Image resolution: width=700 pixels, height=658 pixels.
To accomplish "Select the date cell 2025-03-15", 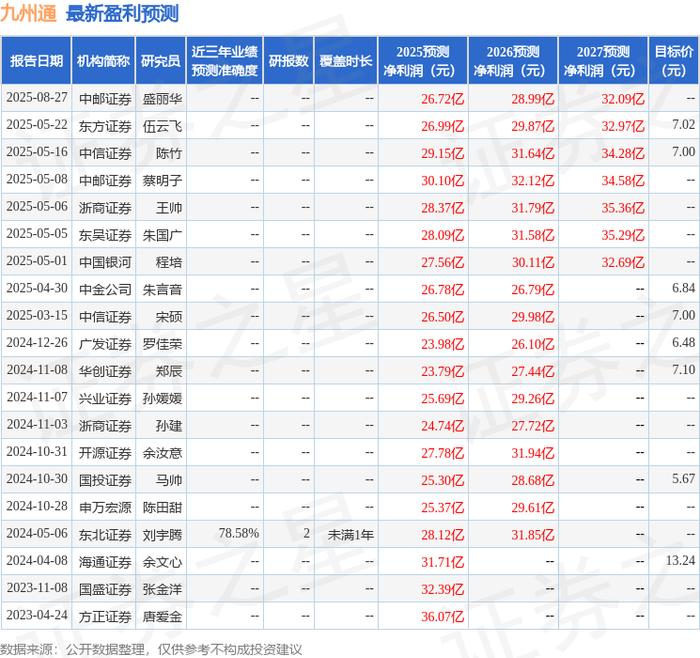I will pyautogui.click(x=37, y=316).
